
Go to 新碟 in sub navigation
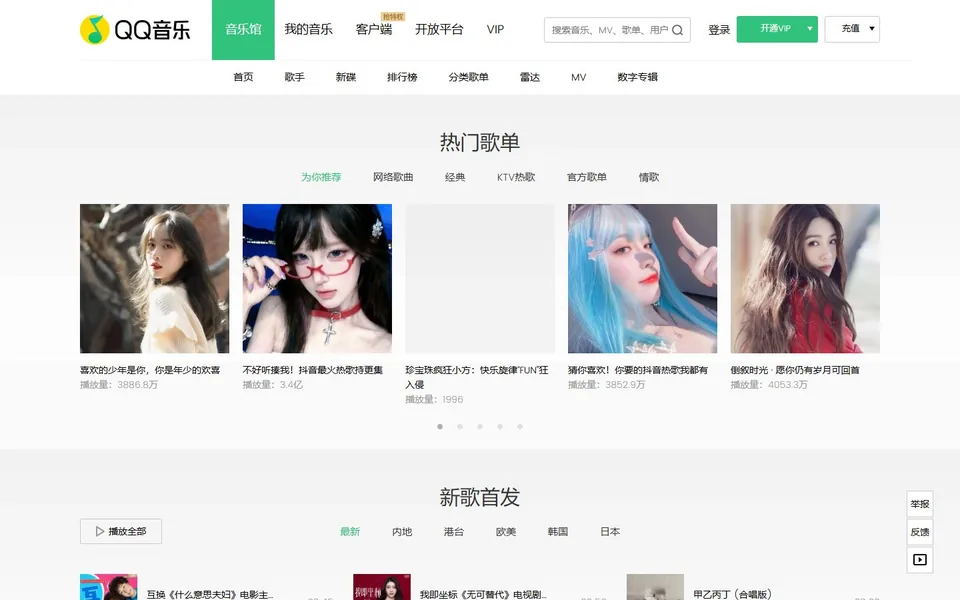pyautogui.click(x=346, y=77)
